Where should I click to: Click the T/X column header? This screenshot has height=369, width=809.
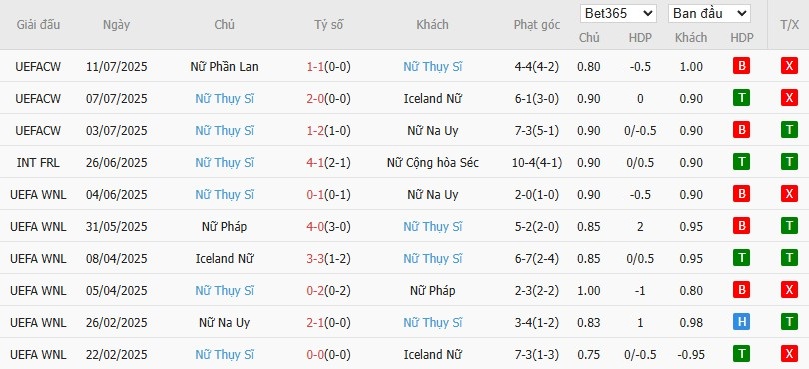[789, 25]
